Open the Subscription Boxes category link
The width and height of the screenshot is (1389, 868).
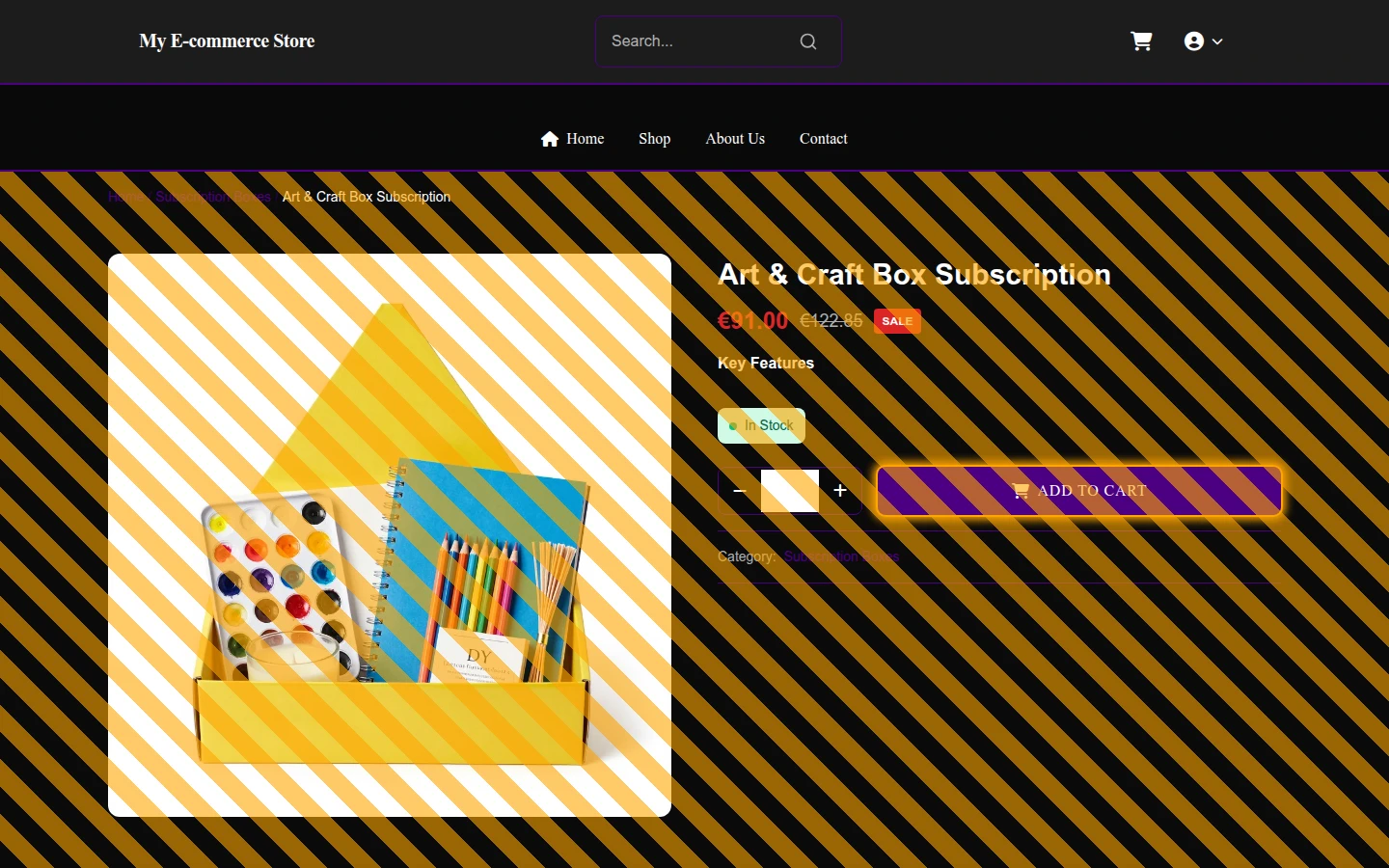coord(842,556)
